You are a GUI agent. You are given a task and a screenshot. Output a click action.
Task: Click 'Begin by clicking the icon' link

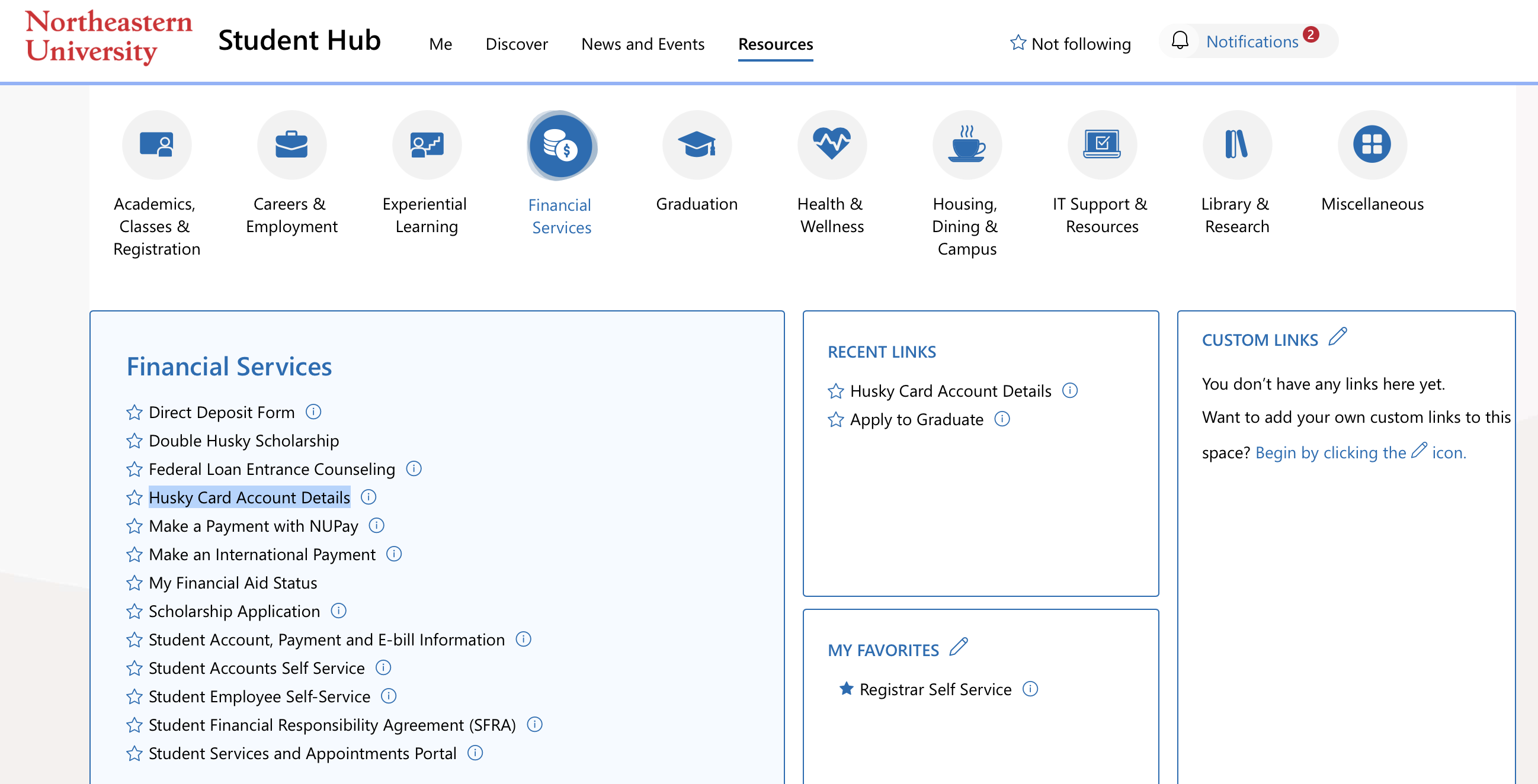[x=1361, y=452]
